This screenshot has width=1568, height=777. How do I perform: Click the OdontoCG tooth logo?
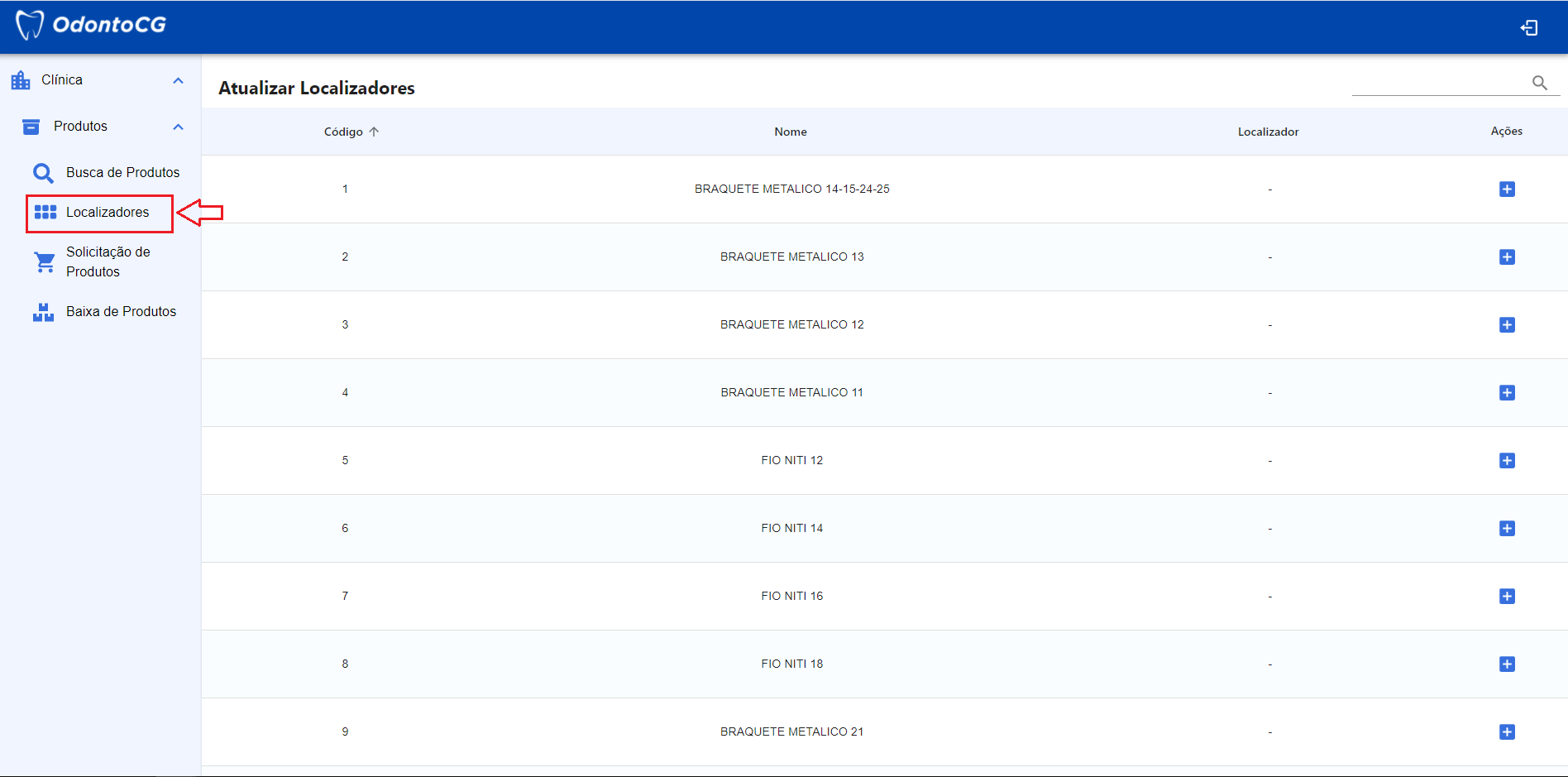tap(30, 25)
